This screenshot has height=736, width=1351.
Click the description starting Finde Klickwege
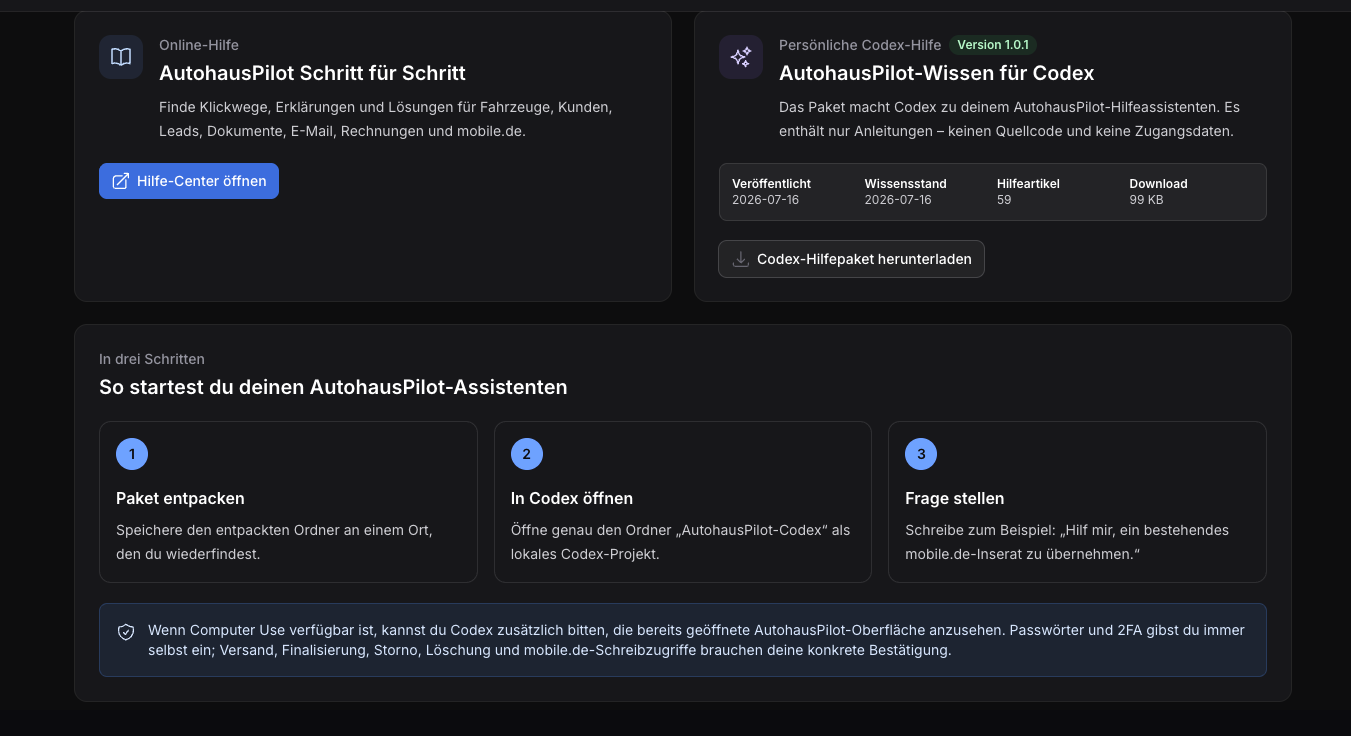(x=385, y=119)
